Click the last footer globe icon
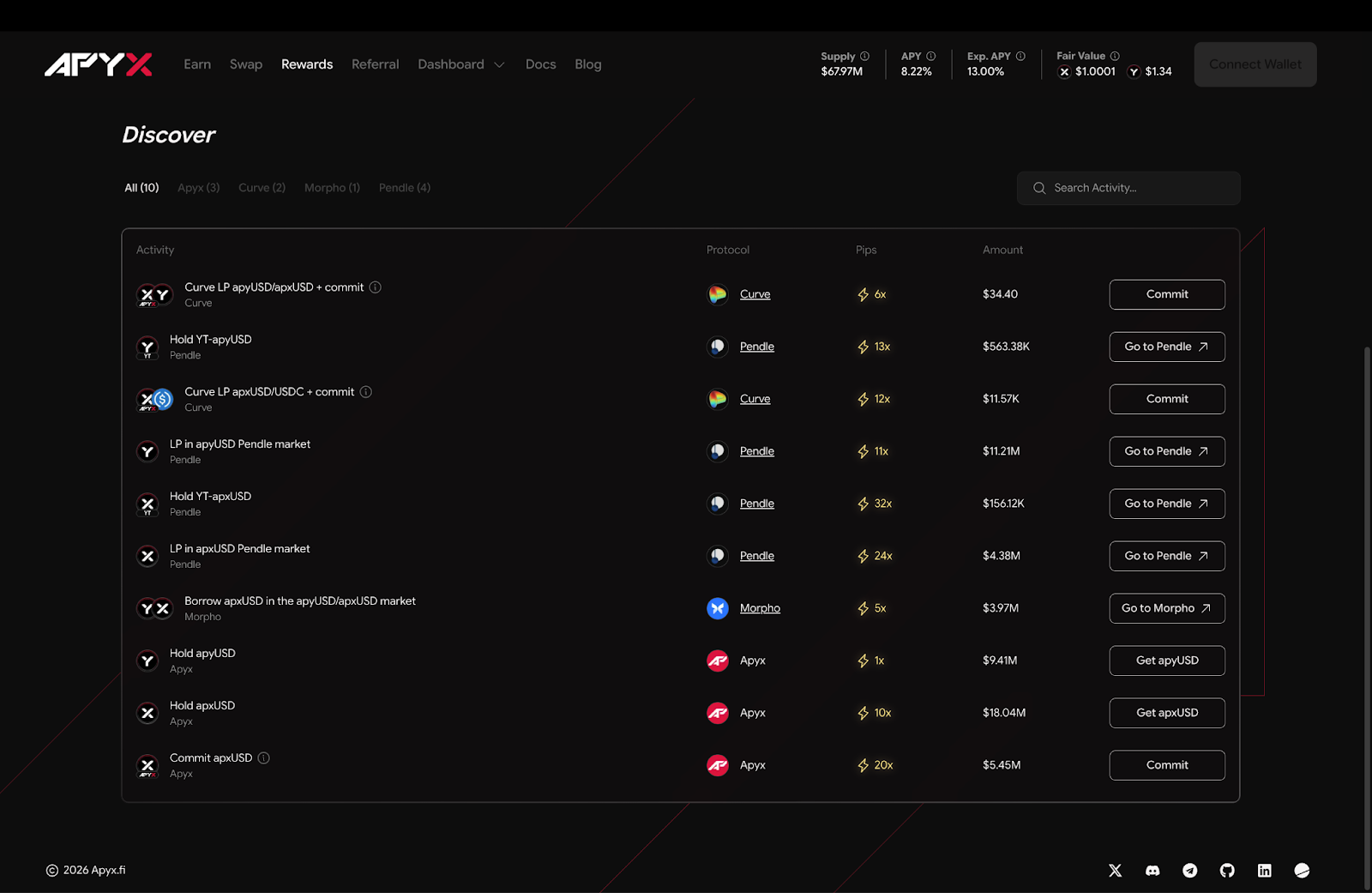Viewport: 1372px width, 893px height. tap(1302, 870)
